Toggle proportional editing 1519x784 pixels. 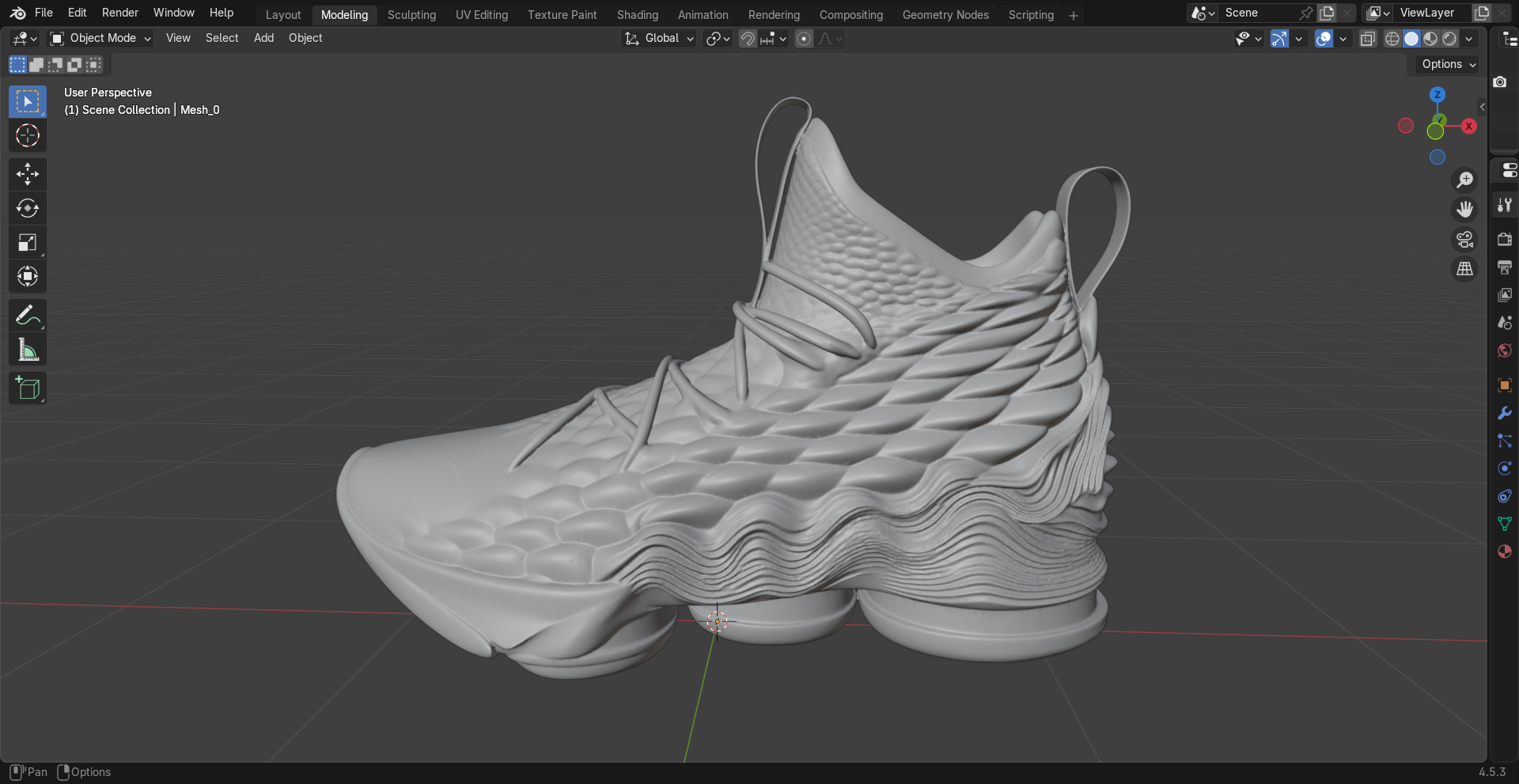tap(804, 39)
